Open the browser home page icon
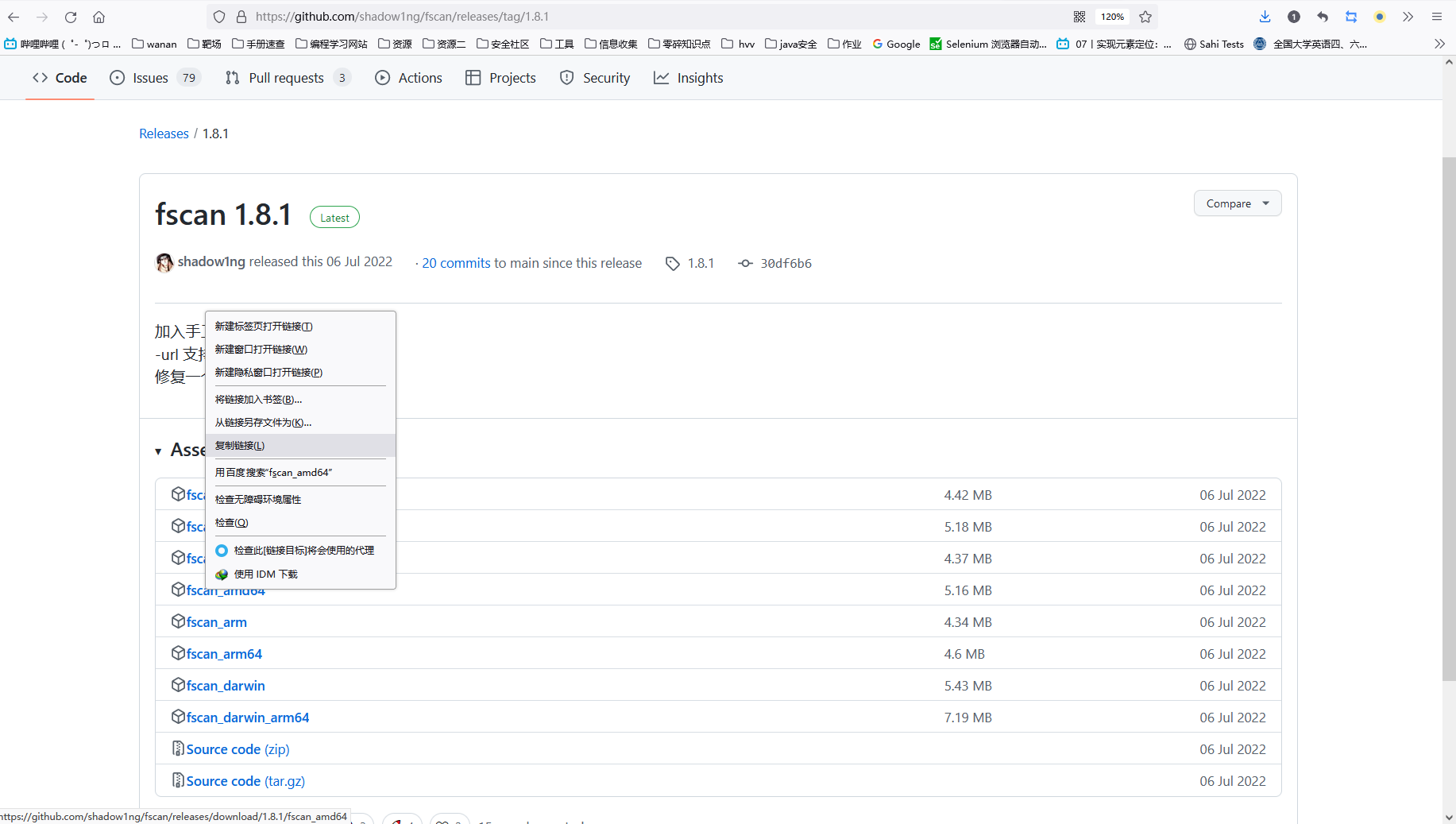 coord(98,17)
